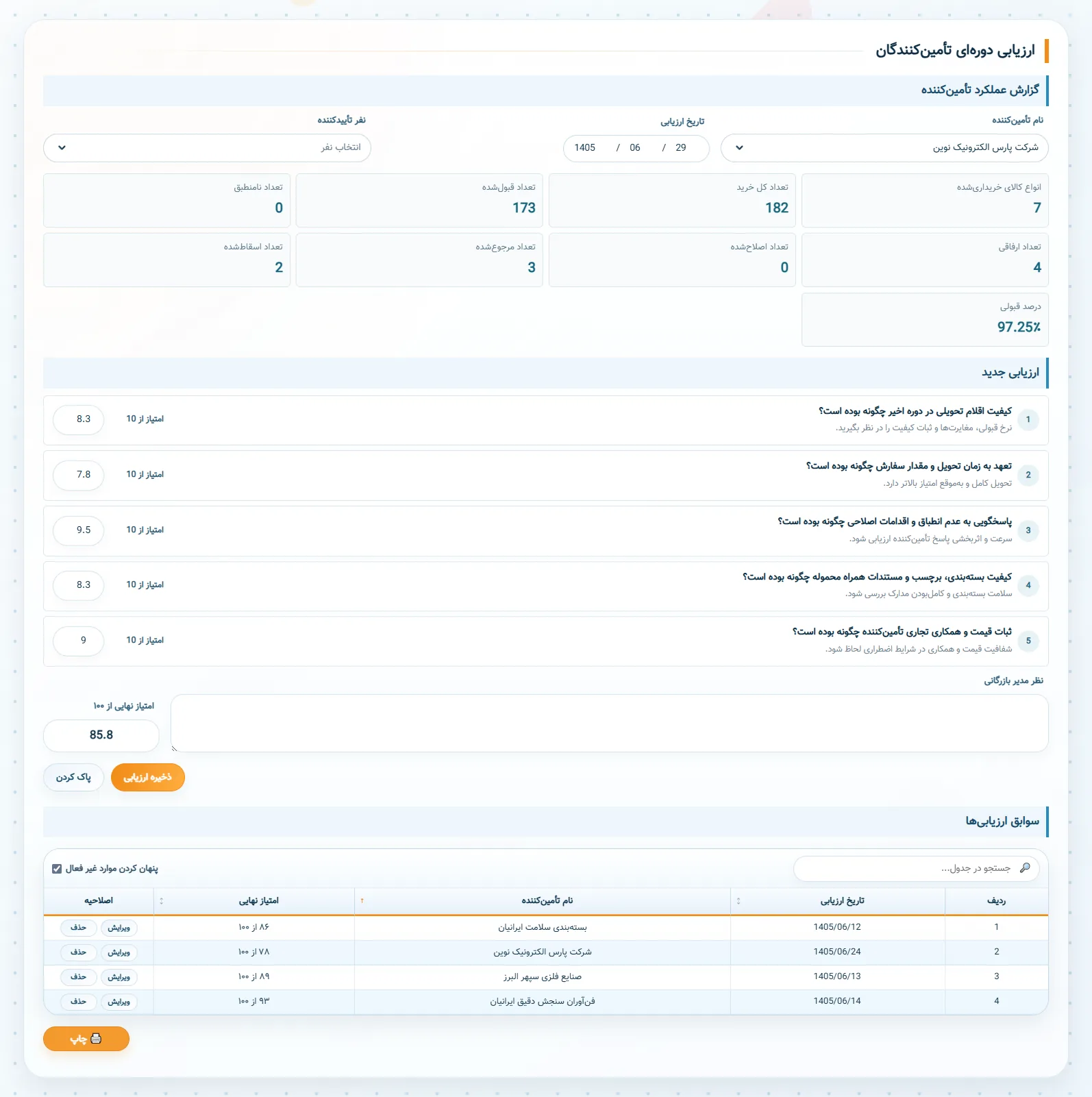This screenshot has height=1097, width=1092.
Task: Click ویرایش in the 1405/06/24 table row
Action: tap(119, 952)
